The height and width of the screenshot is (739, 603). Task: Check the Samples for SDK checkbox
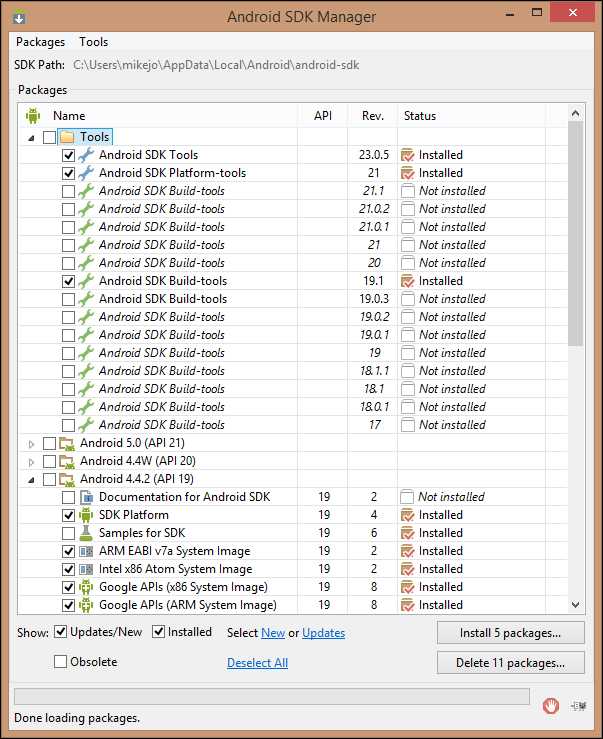68,533
